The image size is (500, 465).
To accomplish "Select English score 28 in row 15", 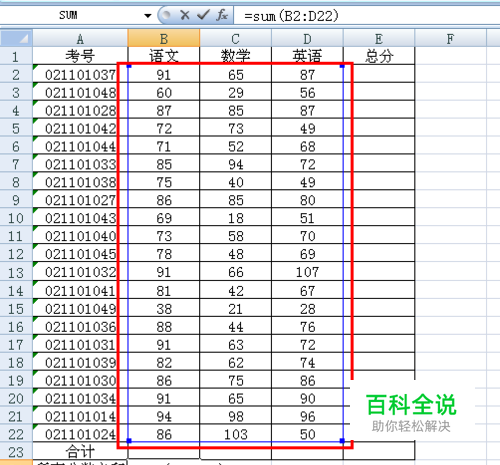I will 307,309.
